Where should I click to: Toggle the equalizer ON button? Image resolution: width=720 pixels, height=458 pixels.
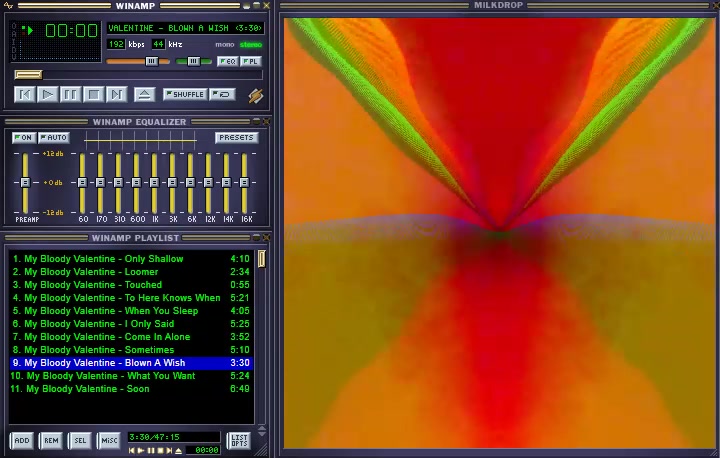point(23,137)
